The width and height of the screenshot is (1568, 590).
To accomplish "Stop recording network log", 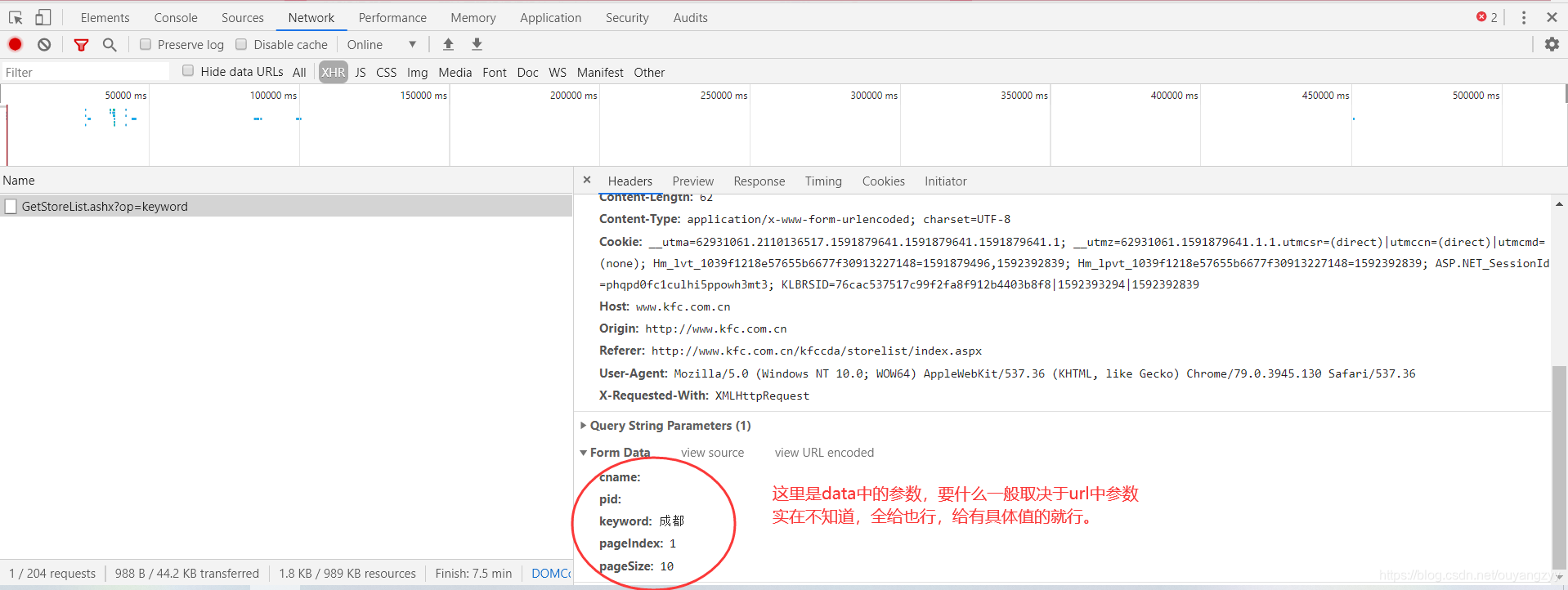I will tap(16, 44).
